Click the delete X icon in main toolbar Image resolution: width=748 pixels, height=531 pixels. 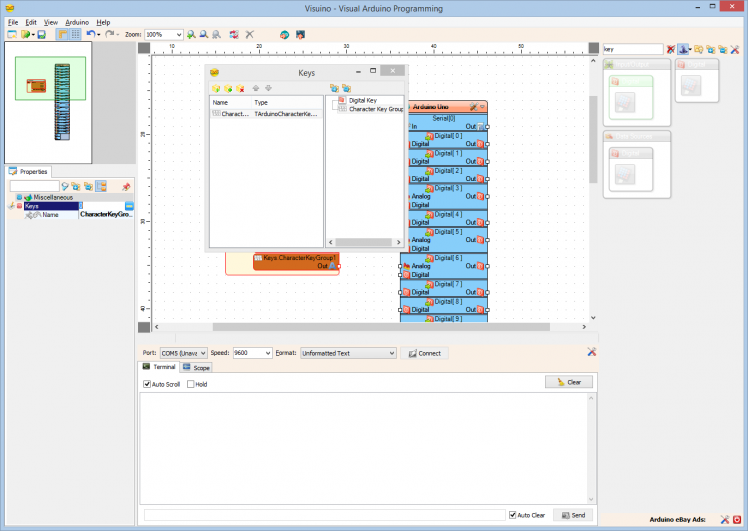pyautogui.click(x=249, y=34)
